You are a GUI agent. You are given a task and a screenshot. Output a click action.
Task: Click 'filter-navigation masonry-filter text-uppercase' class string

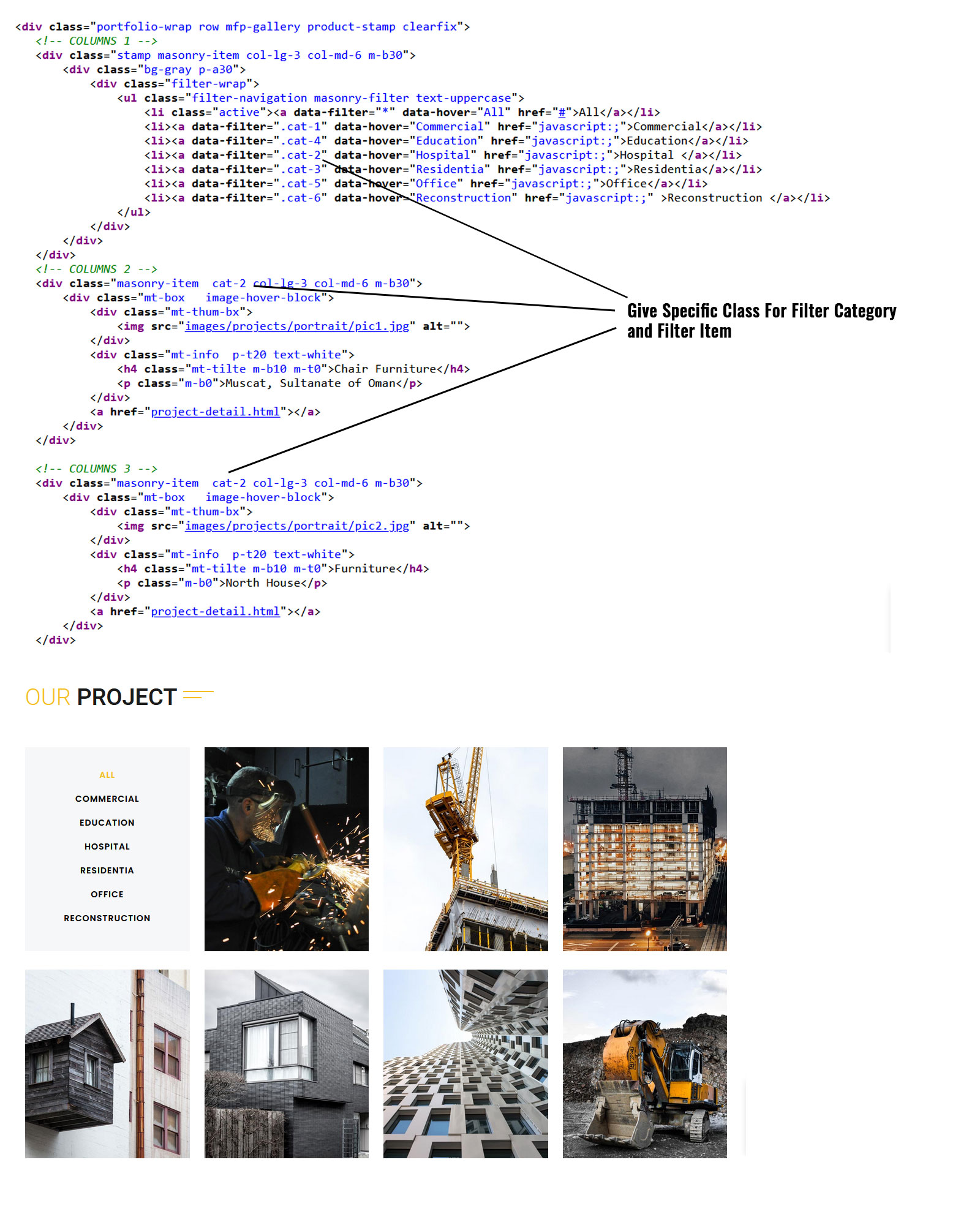click(x=352, y=98)
